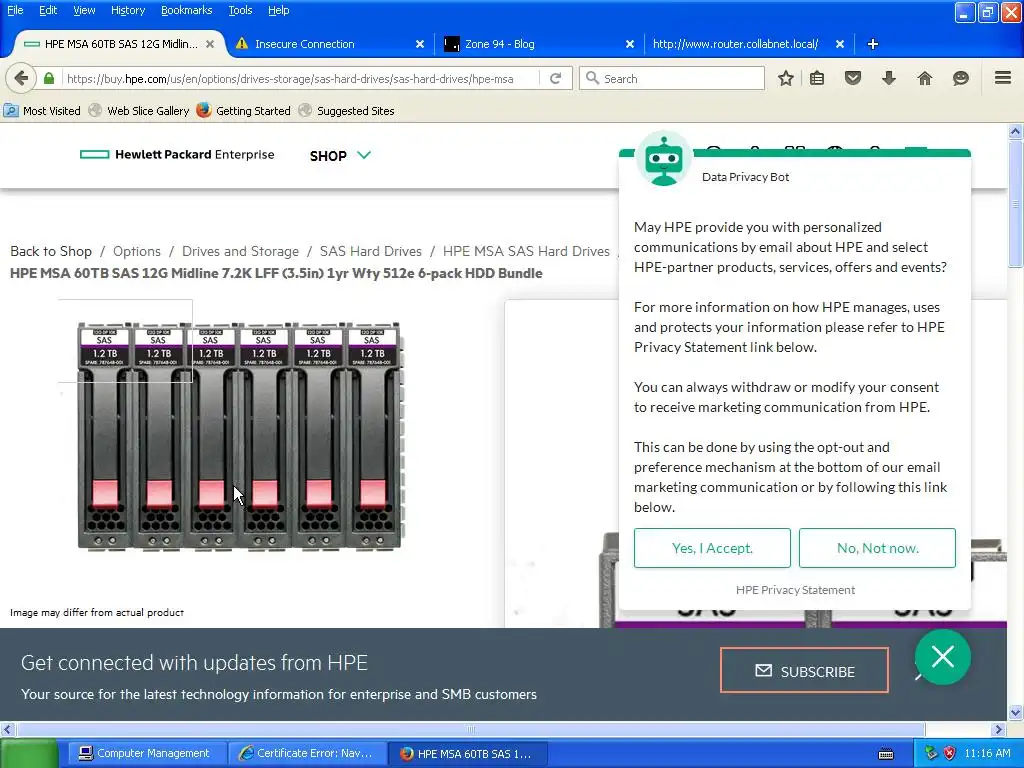Image resolution: width=1024 pixels, height=768 pixels.
Task: Click the magnifier icon in Search box
Action: coord(592,78)
